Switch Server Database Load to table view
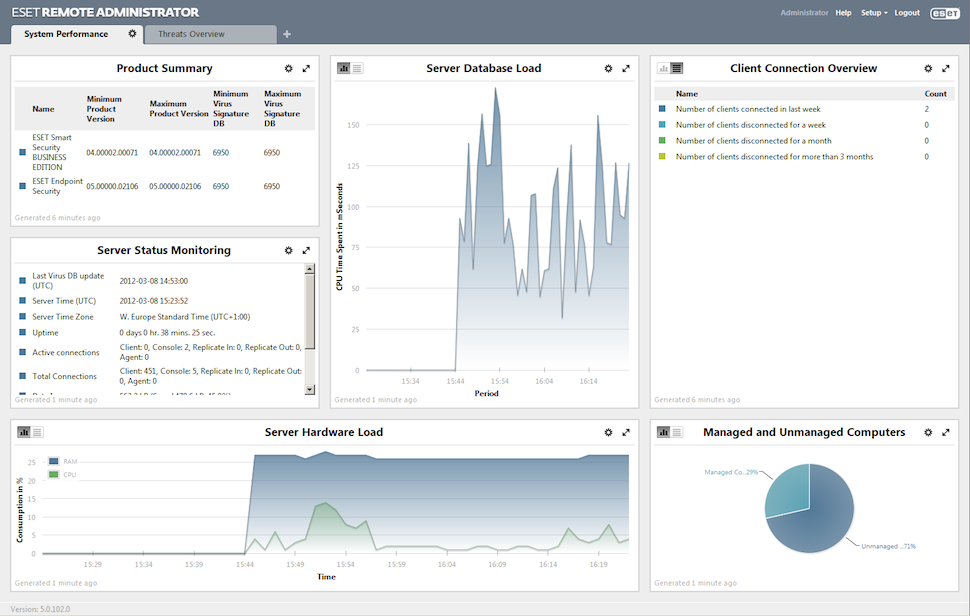This screenshot has width=970, height=616. 358,69
